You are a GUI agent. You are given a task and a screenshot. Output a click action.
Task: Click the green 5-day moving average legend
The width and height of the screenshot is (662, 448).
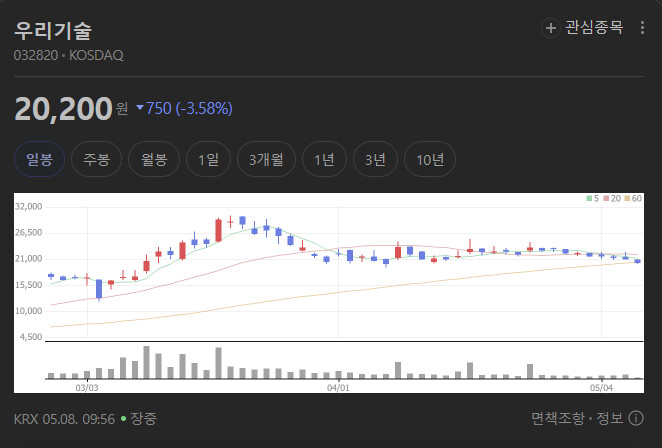point(592,198)
